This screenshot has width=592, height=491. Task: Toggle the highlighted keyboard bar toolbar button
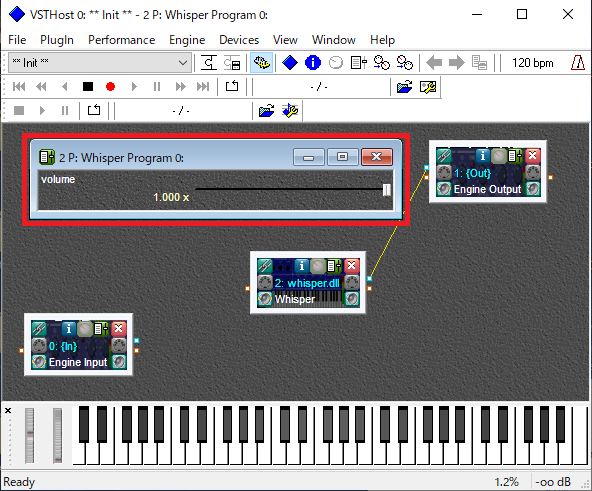[x=261, y=63]
